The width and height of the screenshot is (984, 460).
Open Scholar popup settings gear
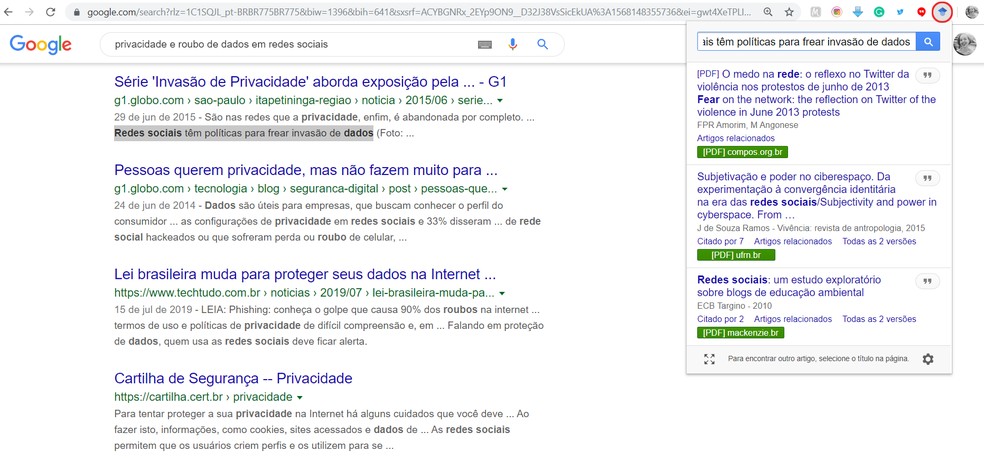point(928,359)
